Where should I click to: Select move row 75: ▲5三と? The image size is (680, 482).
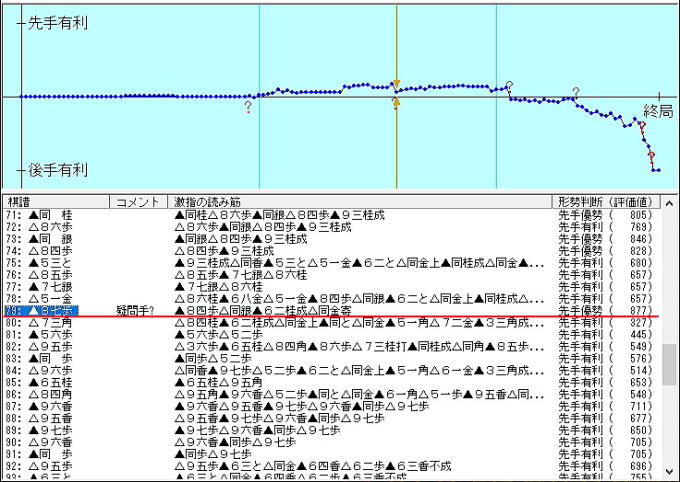(x=331, y=263)
